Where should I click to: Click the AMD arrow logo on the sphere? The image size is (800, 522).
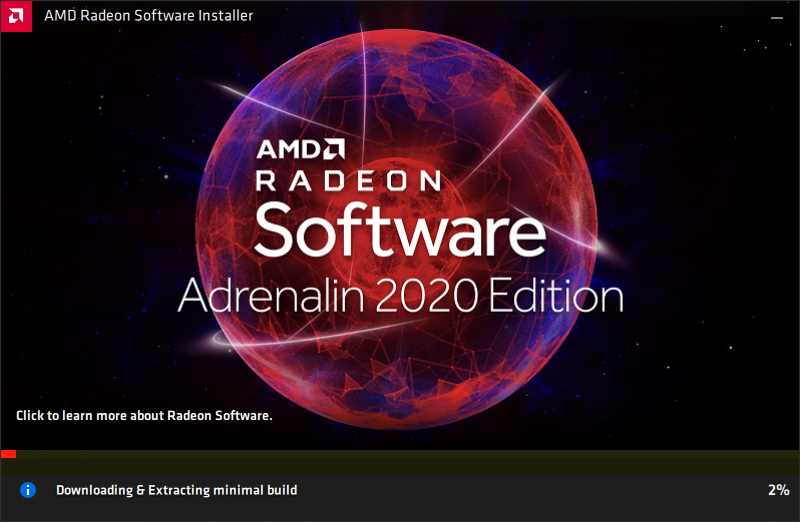(334, 149)
